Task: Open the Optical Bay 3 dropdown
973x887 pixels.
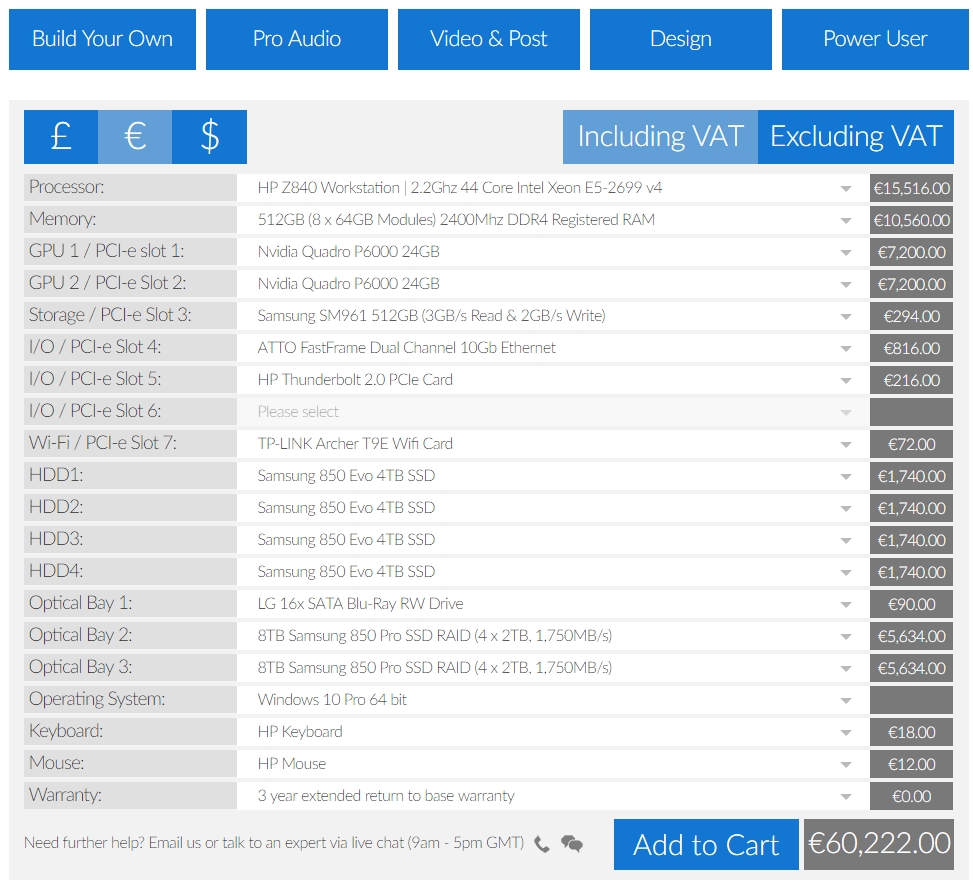Action: [552, 668]
